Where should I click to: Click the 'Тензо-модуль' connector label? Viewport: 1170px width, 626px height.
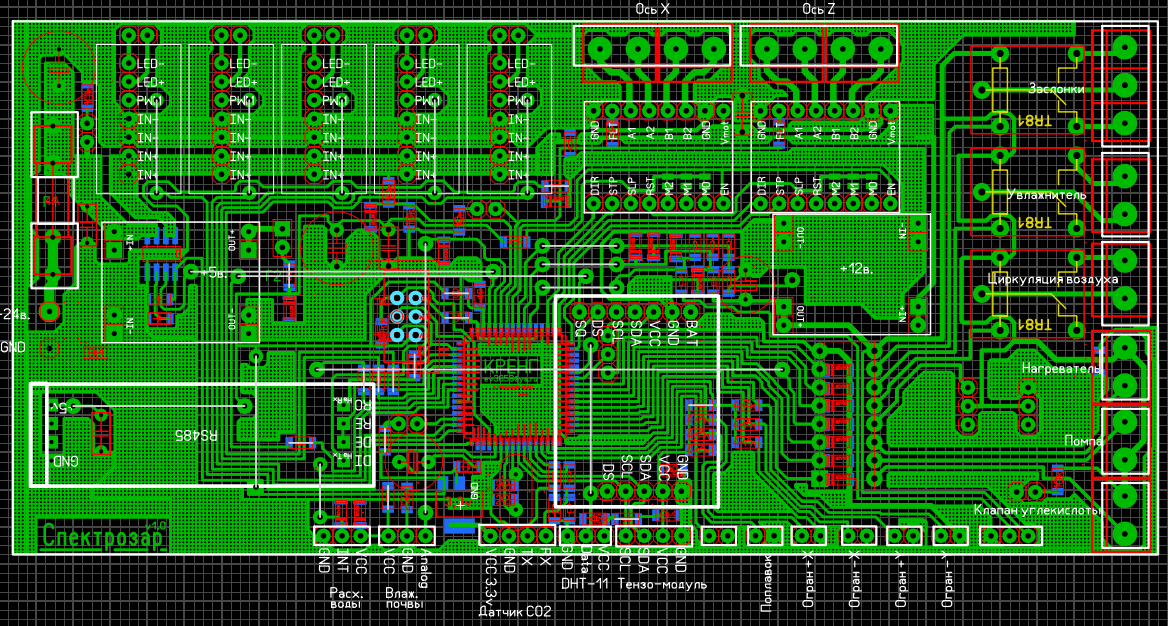[662, 583]
